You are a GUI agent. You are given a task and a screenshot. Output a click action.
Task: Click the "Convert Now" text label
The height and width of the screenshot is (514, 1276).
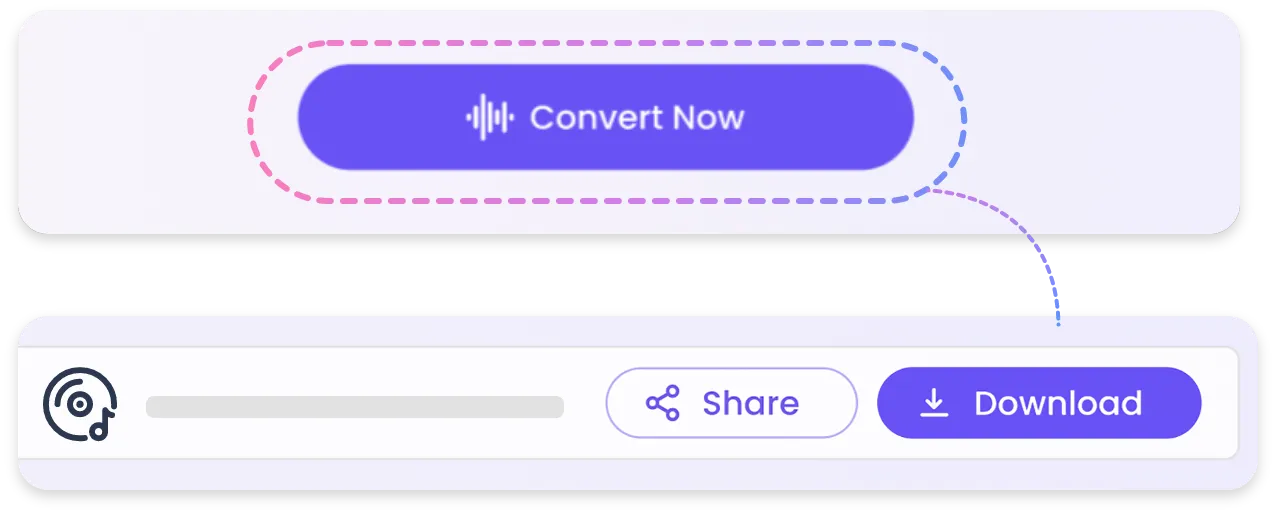pyautogui.click(x=637, y=117)
